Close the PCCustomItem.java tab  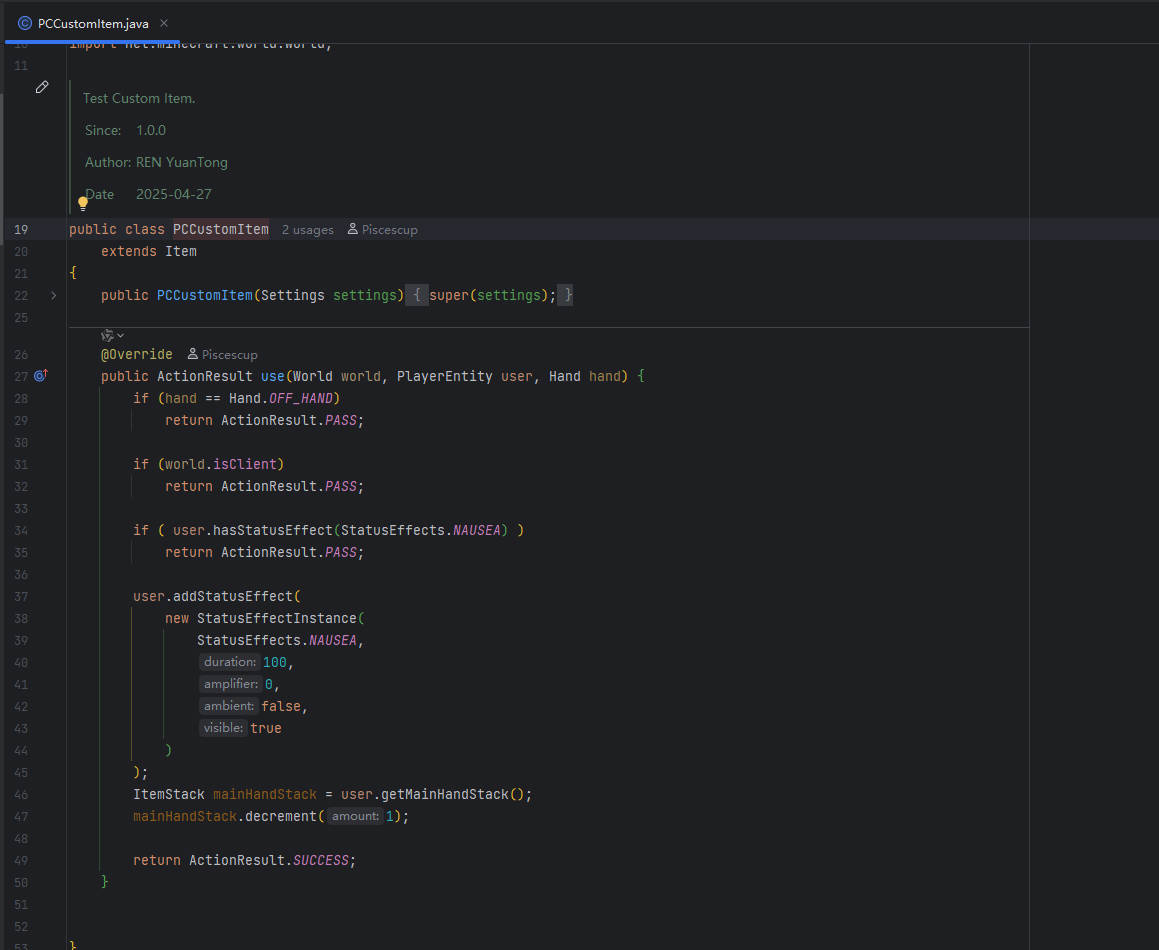click(164, 24)
